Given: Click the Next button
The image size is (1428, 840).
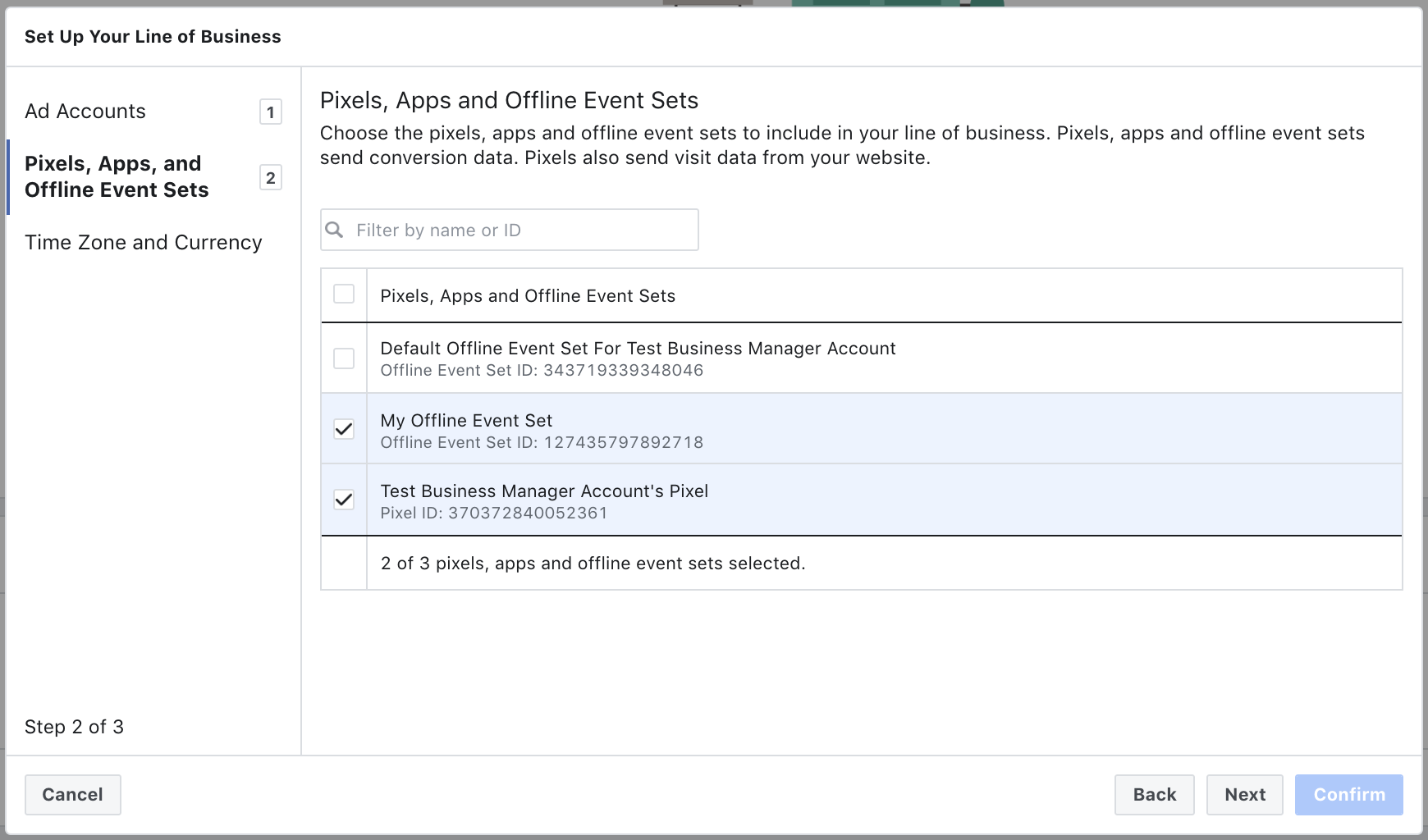Looking at the screenshot, I should [1245, 795].
